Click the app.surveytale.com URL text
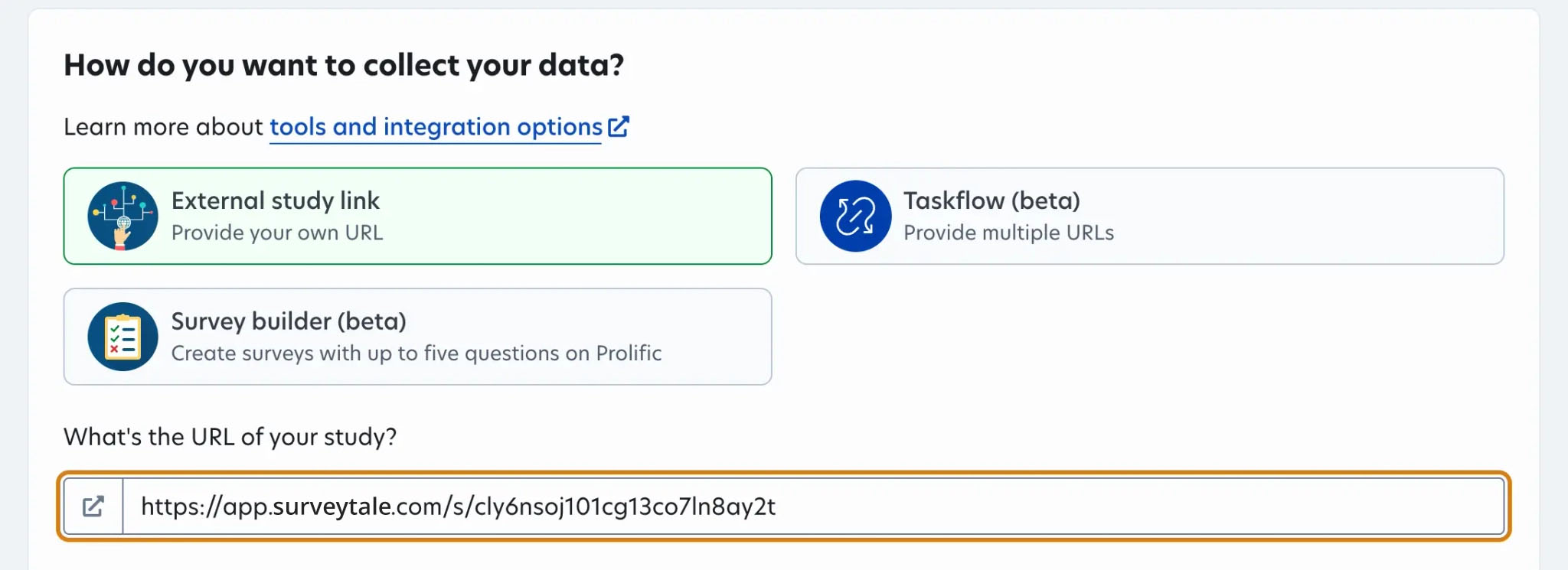Viewport: 1568px width, 570px height. [459, 506]
